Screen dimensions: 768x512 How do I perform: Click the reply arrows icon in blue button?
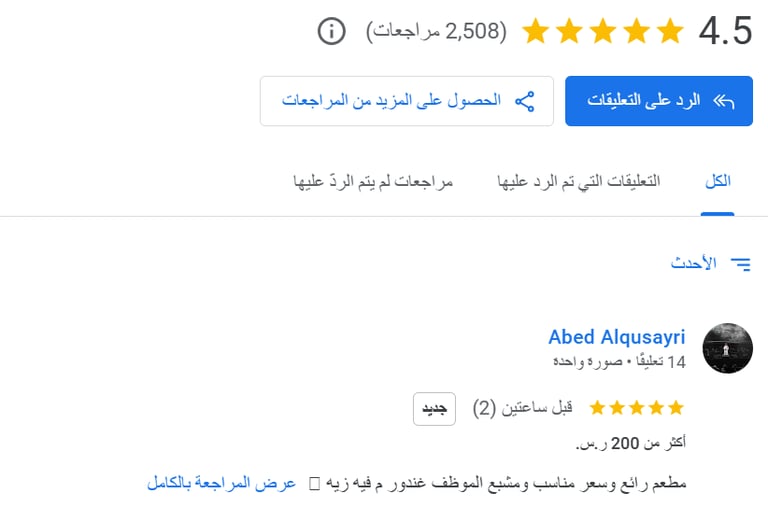724,101
